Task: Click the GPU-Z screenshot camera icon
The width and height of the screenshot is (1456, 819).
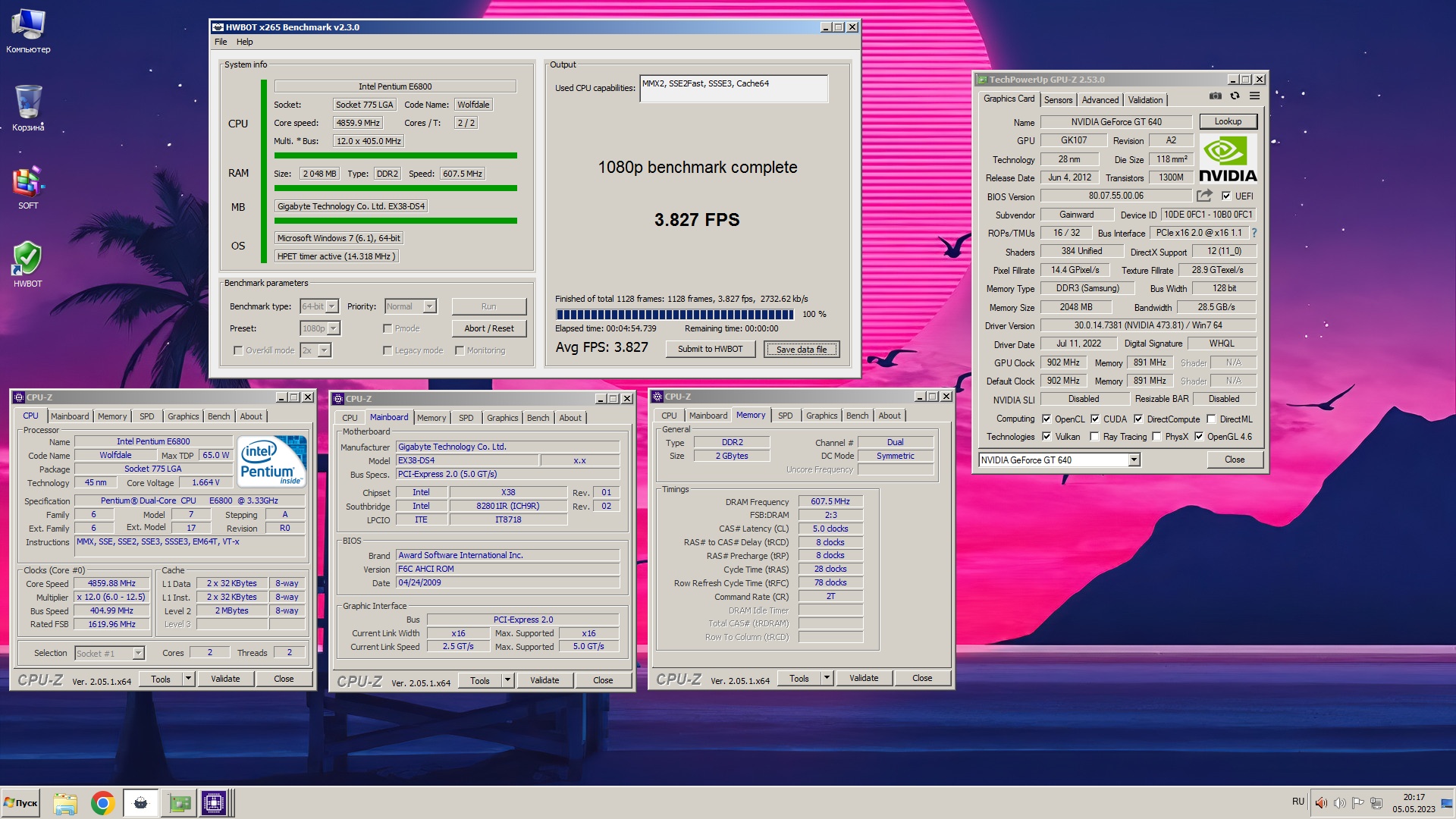Action: coord(1216,96)
